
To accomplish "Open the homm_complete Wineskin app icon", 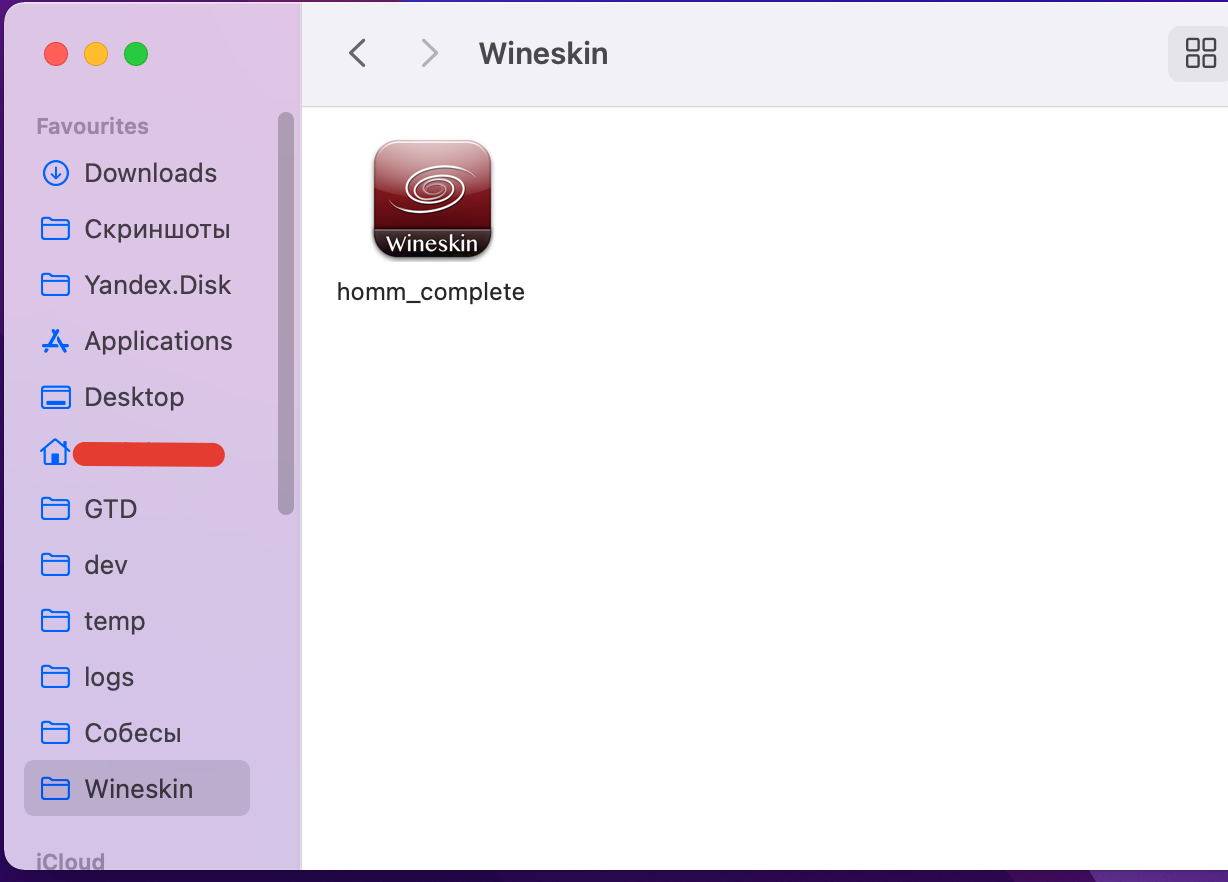I will point(432,199).
